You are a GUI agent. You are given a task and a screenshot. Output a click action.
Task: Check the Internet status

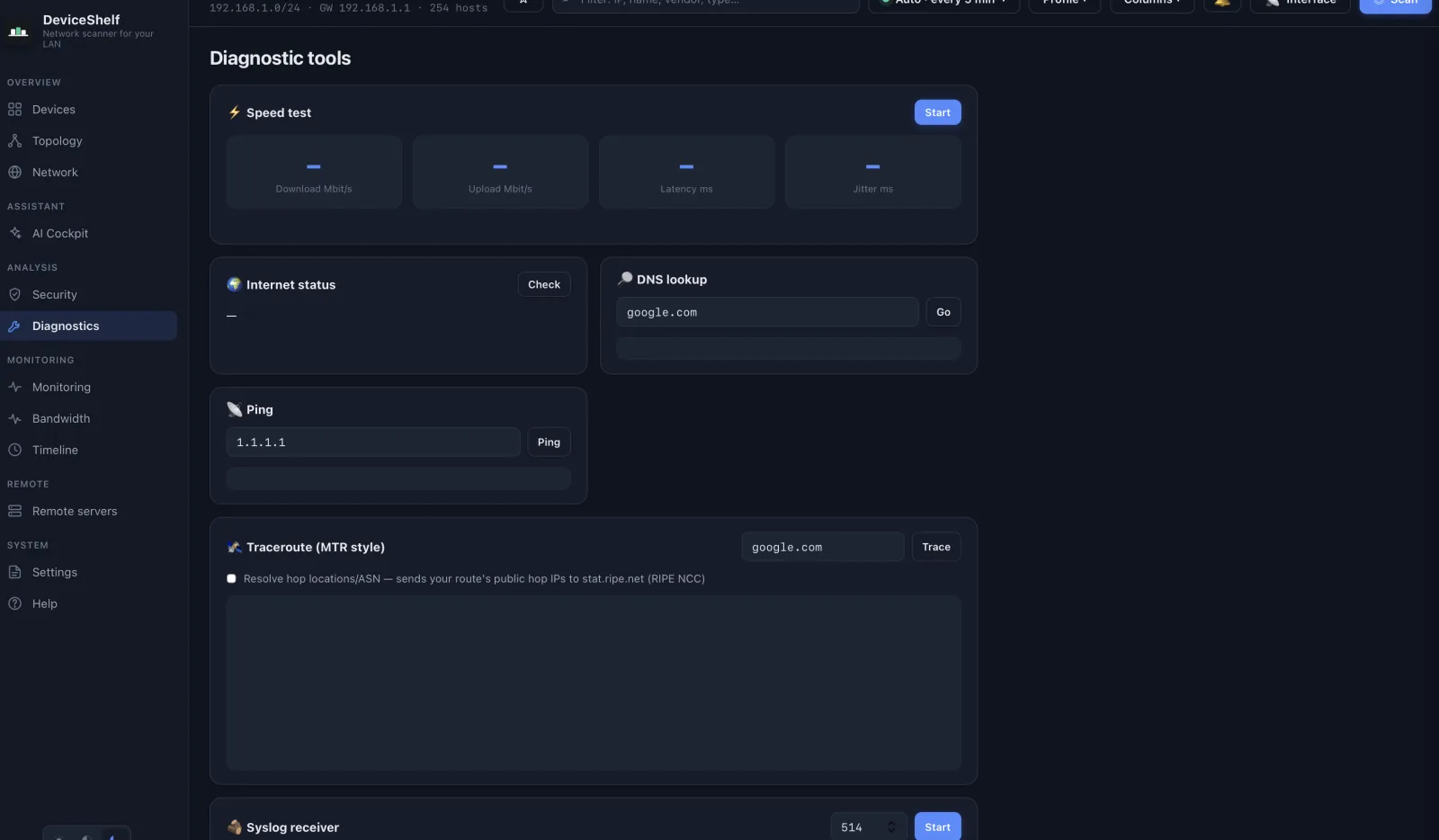544,284
